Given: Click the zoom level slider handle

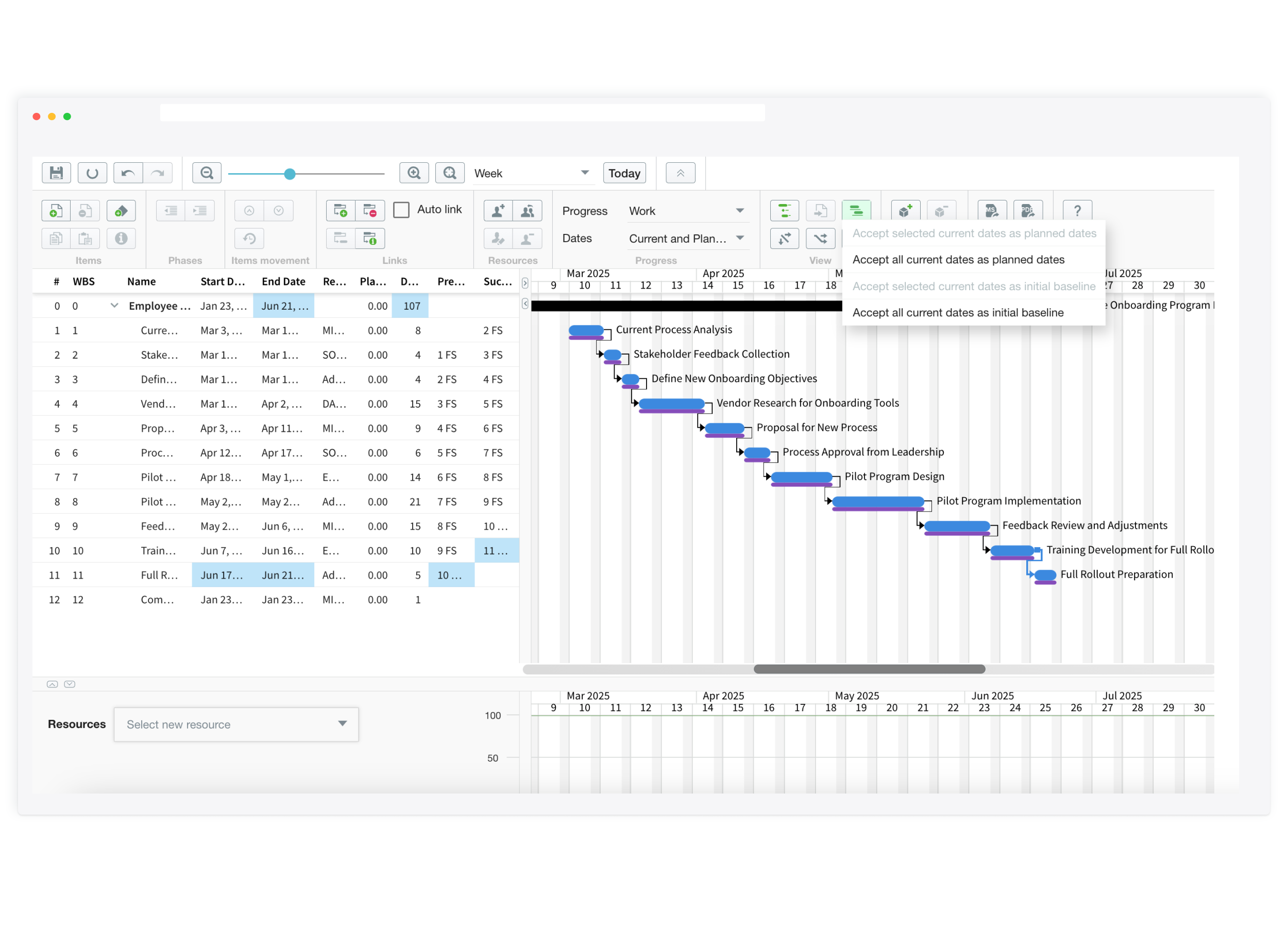Looking at the screenshot, I should (290, 174).
